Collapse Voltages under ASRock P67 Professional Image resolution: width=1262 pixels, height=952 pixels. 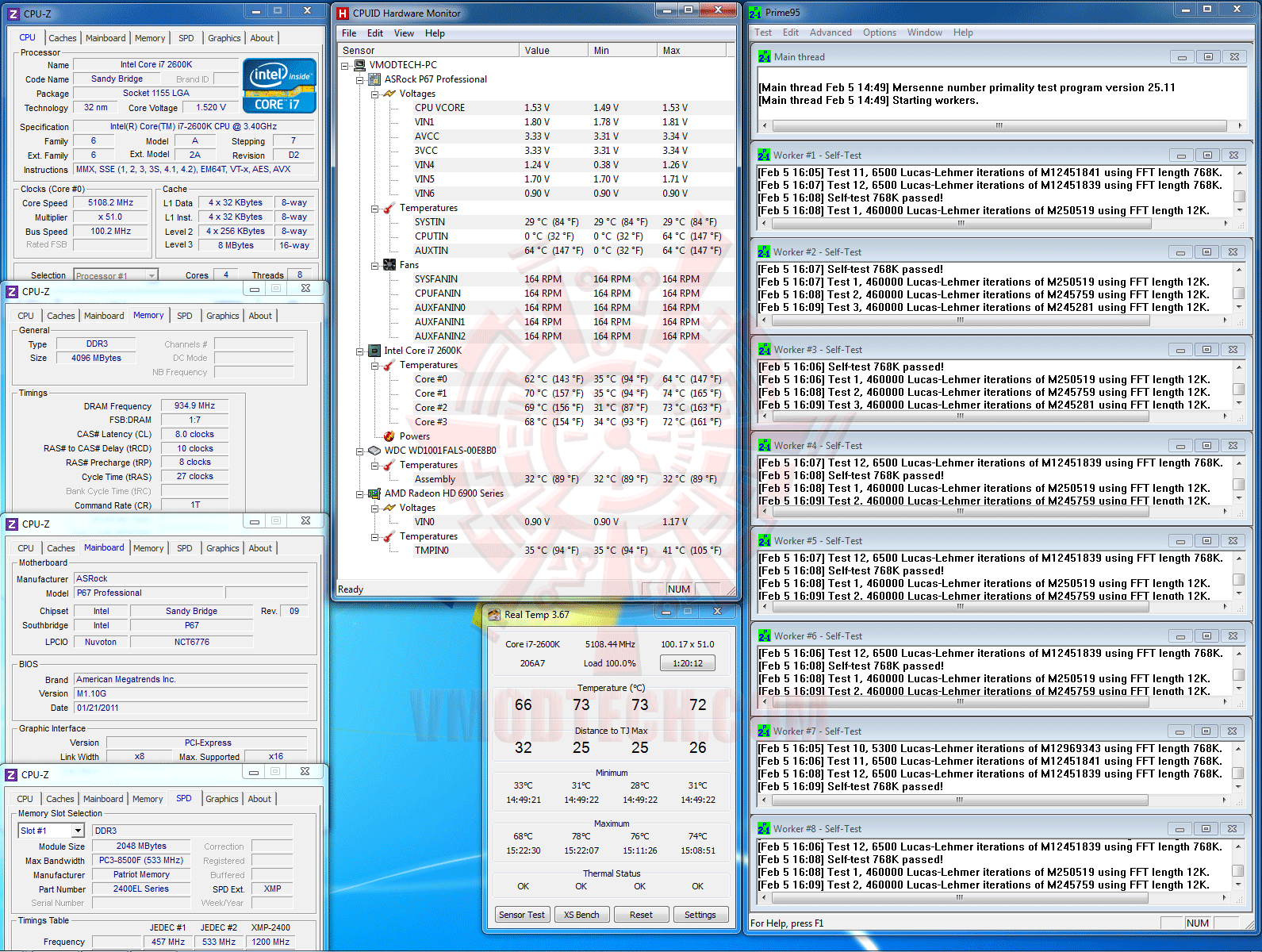coord(375,94)
